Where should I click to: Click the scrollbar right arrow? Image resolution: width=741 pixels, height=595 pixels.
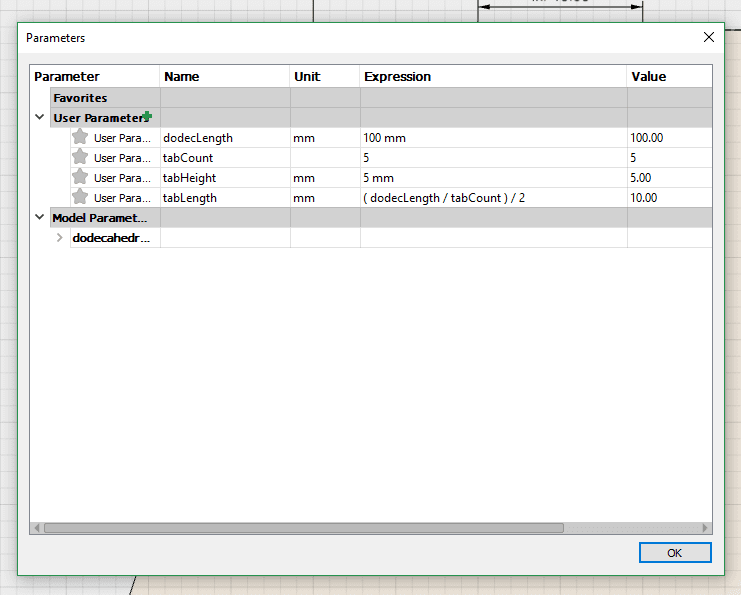coord(705,528)
